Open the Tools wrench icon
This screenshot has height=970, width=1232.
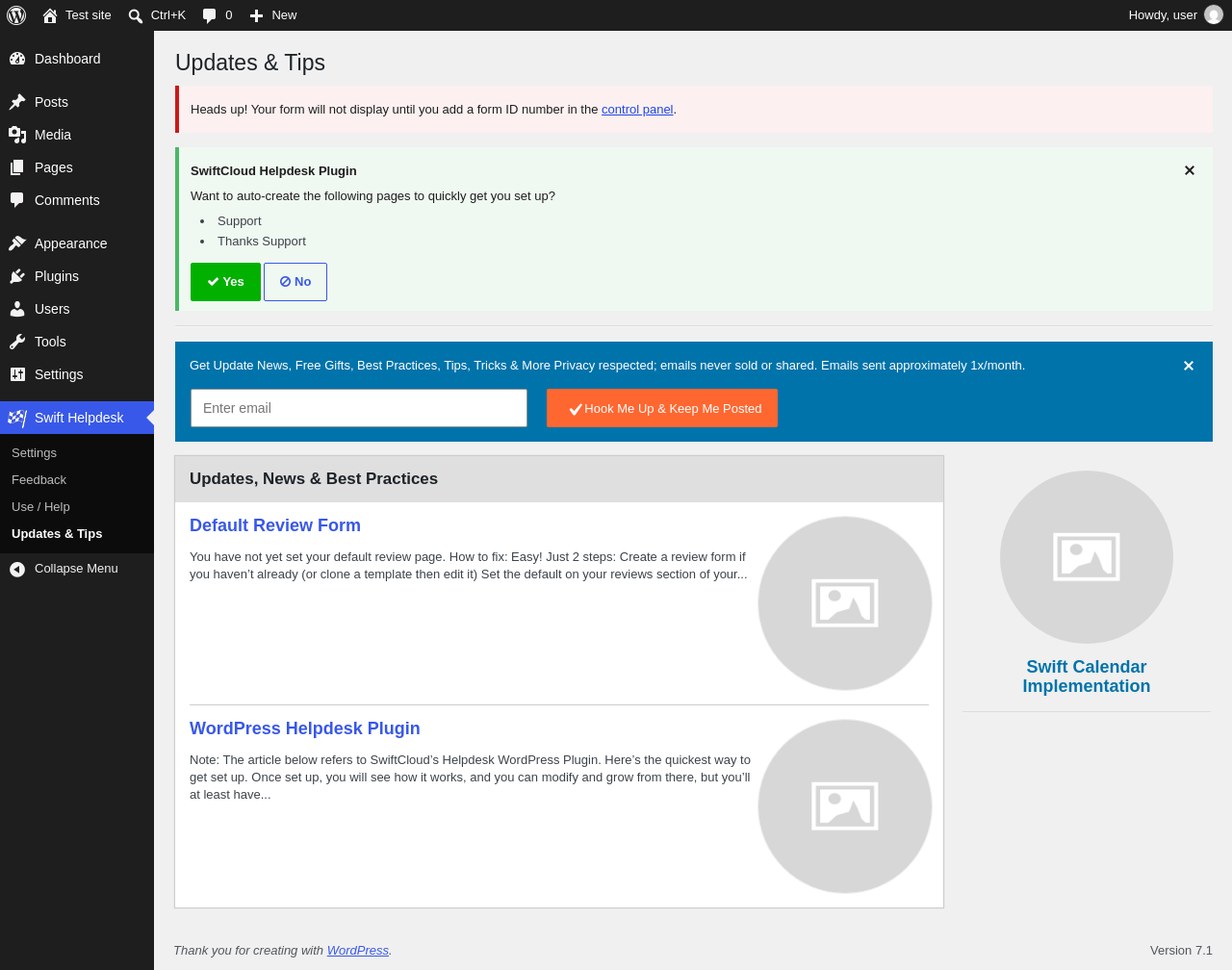pyautogui.click(x=17, y=342)
